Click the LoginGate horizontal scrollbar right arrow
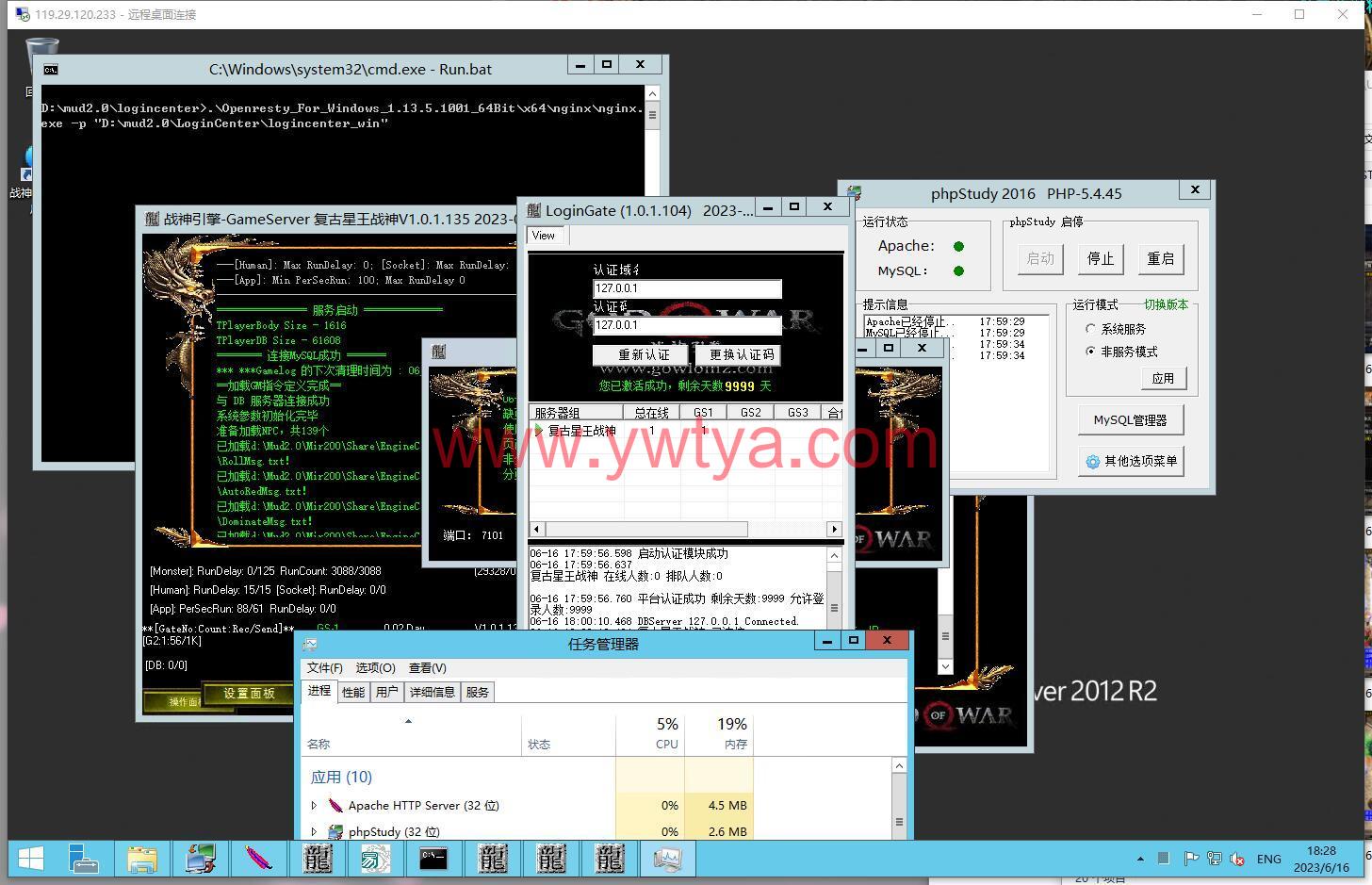 click(x=834, y=530)
